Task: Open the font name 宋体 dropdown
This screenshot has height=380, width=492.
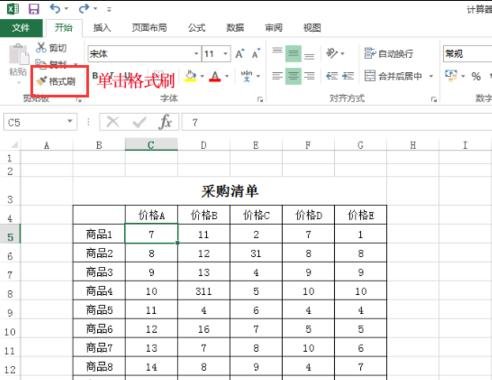Action: (x=196, y=54)
